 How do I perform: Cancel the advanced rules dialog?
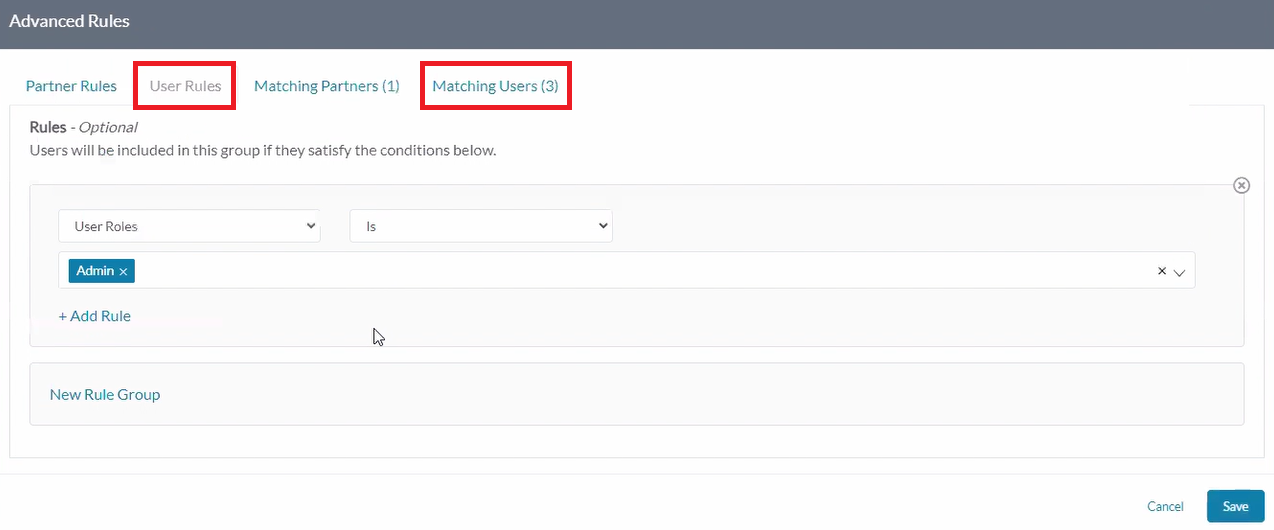(x=1165, y=507)
